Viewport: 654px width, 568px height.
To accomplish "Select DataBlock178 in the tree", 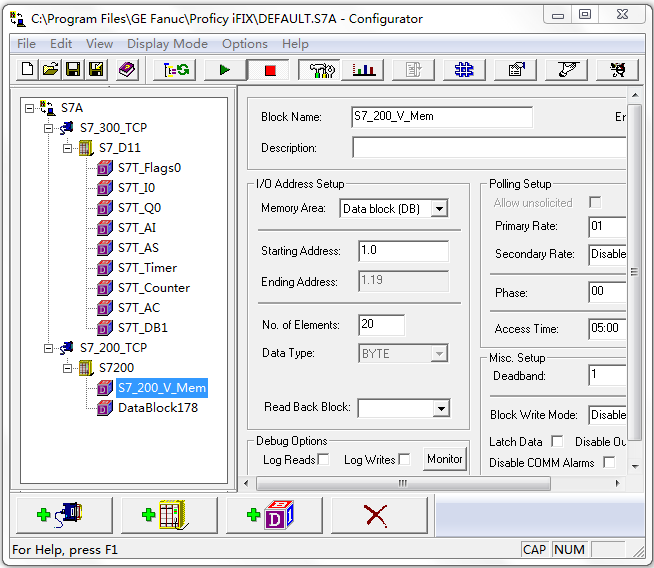I will (158, 407).
